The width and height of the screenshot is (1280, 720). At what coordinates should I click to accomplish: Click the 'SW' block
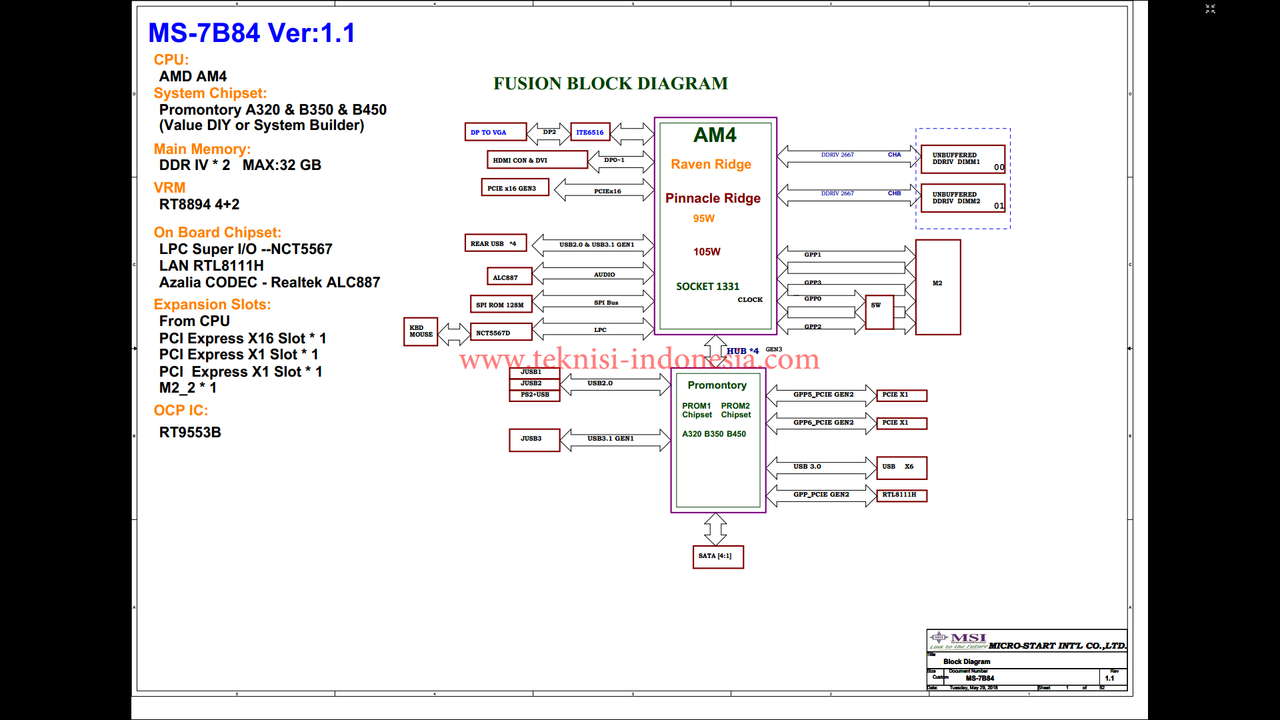(879, 312)
